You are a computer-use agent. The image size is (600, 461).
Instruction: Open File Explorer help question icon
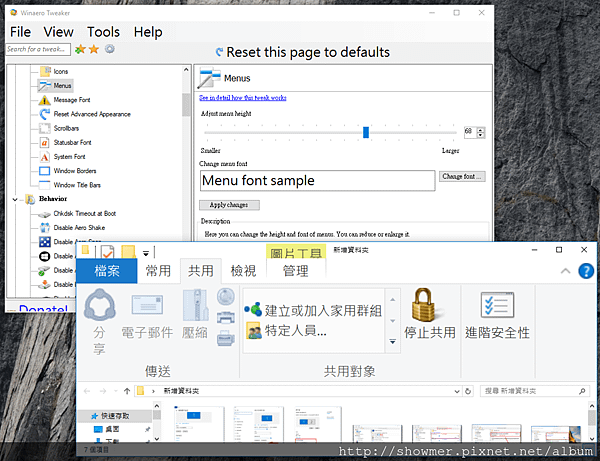[x=586, y=271]
